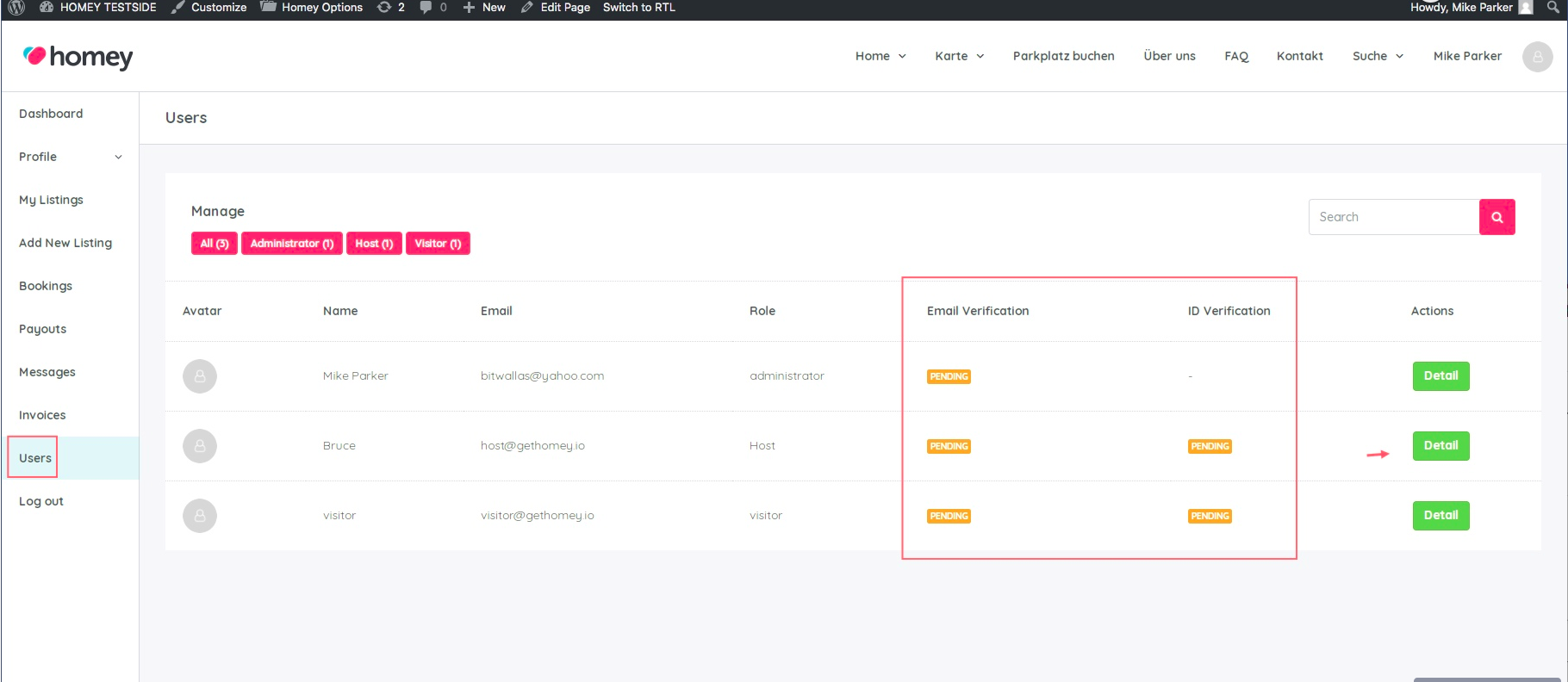Click the pink search magnifier button
Image resolution: width=1568 pixels, height=682 pixels.
[1497, 217]
